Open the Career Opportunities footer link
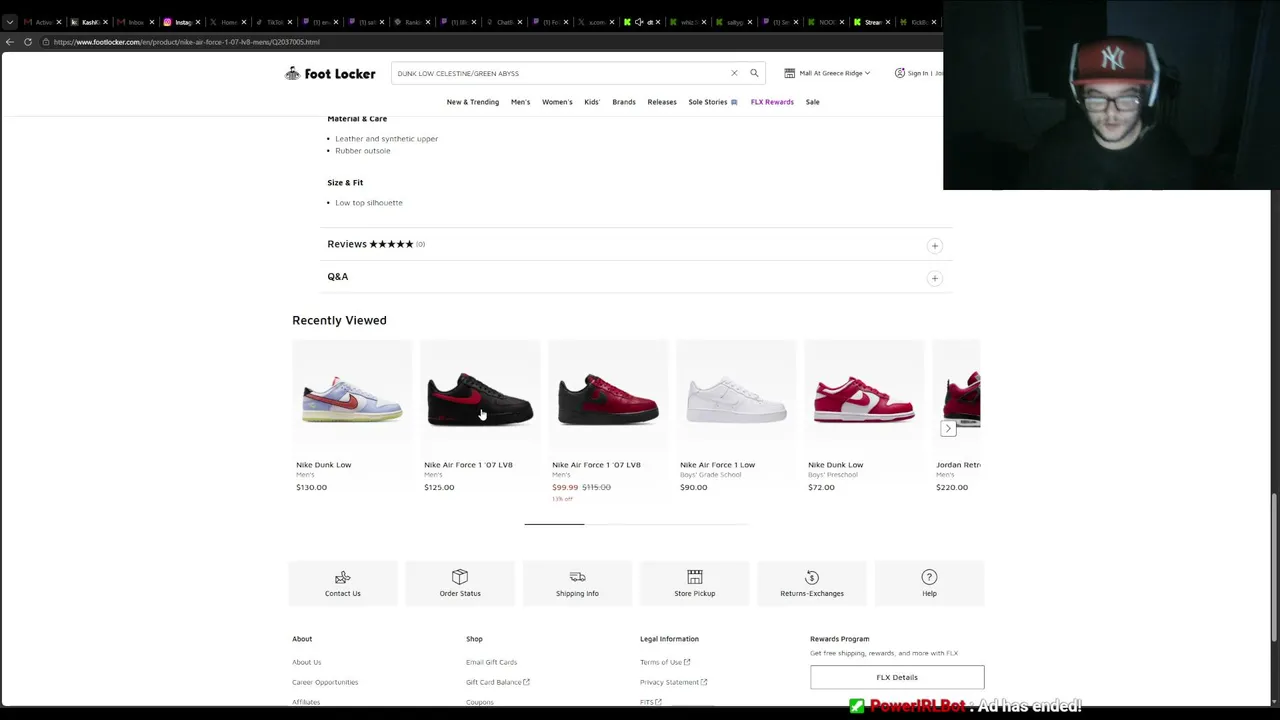This screenshot has height=720, width=1280. [325, 682]
